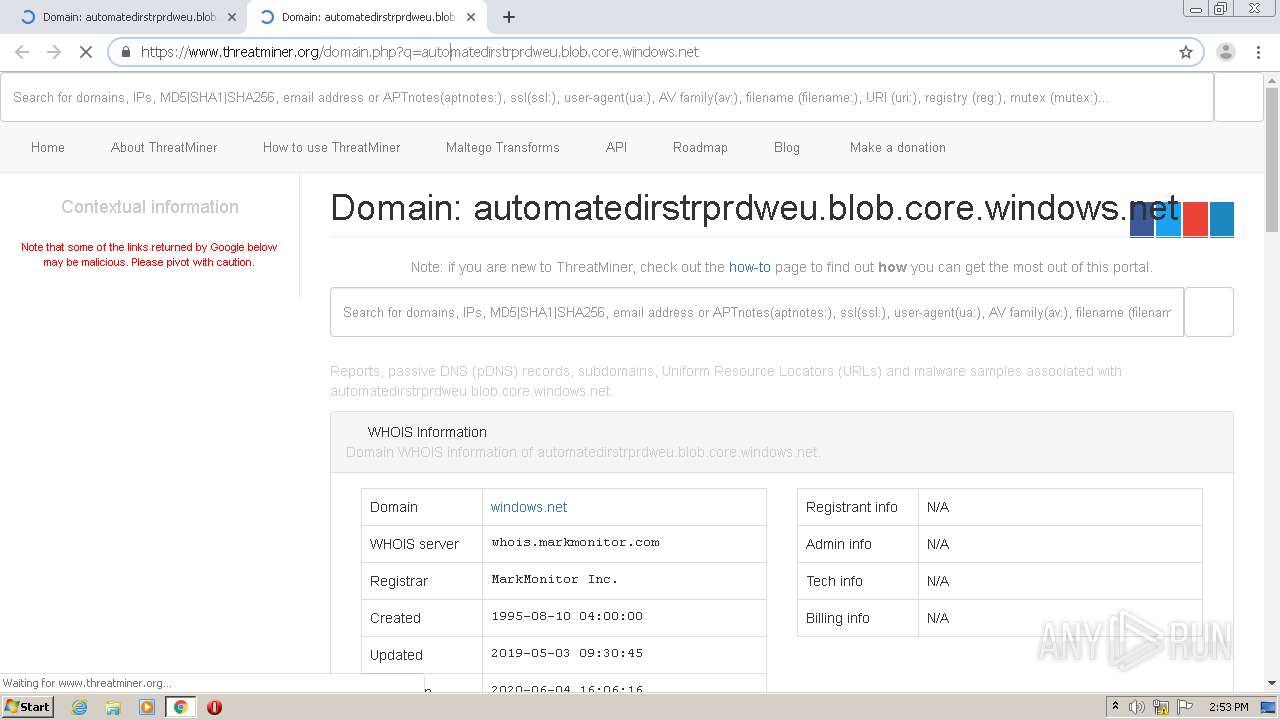Select the MarkMonitor Inc. registrar value

pyautogui.click(x=555, y=579)
